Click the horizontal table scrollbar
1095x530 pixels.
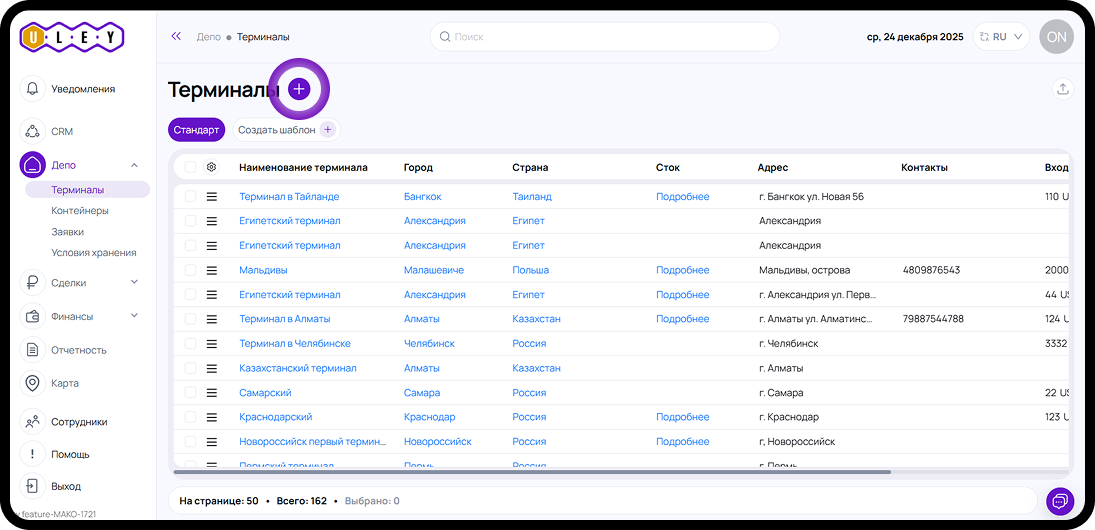tap(532, 472)
